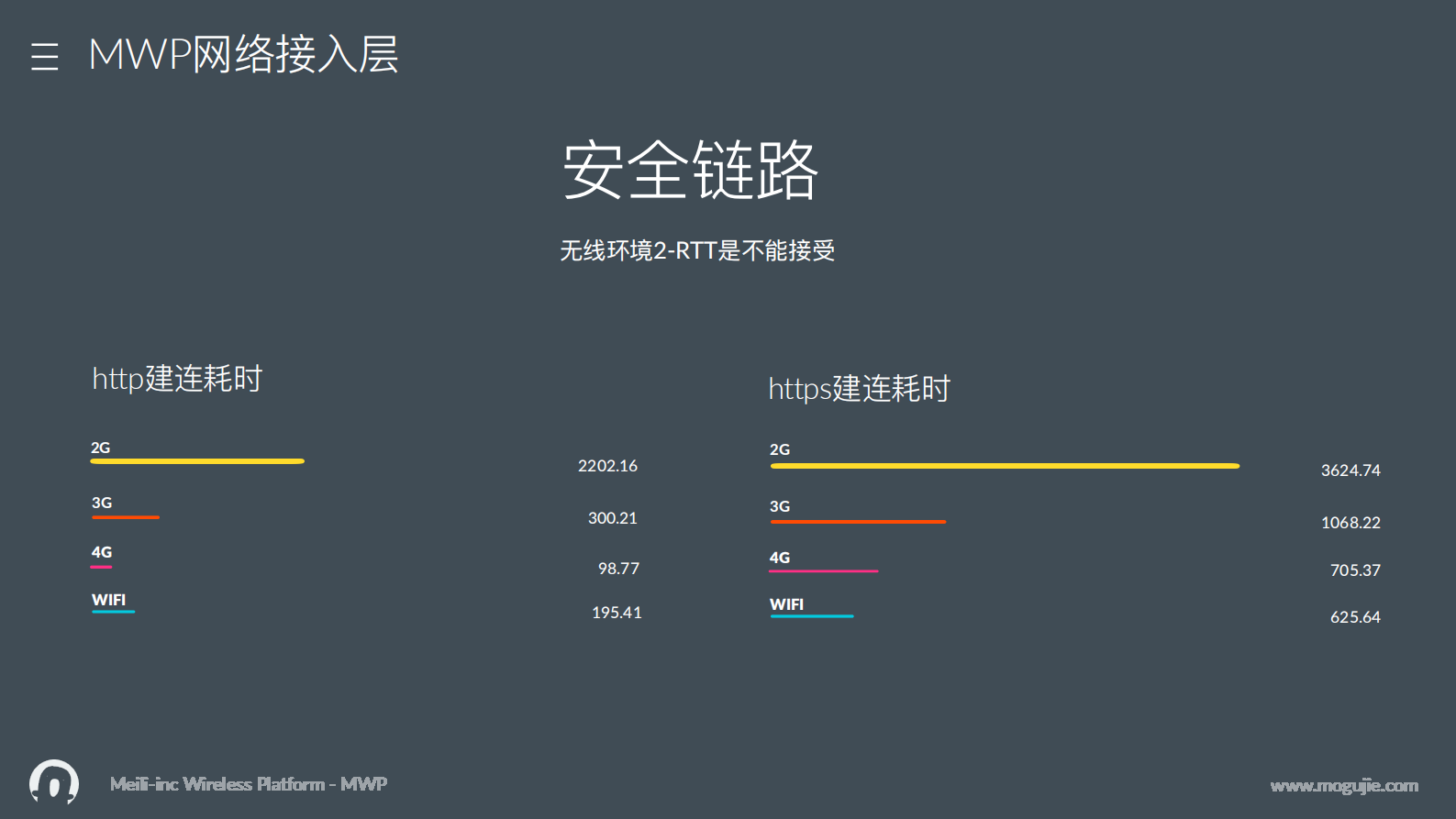Click the value 195.41
This screenshot has width=1456, height=819.
tap(617, 613)
